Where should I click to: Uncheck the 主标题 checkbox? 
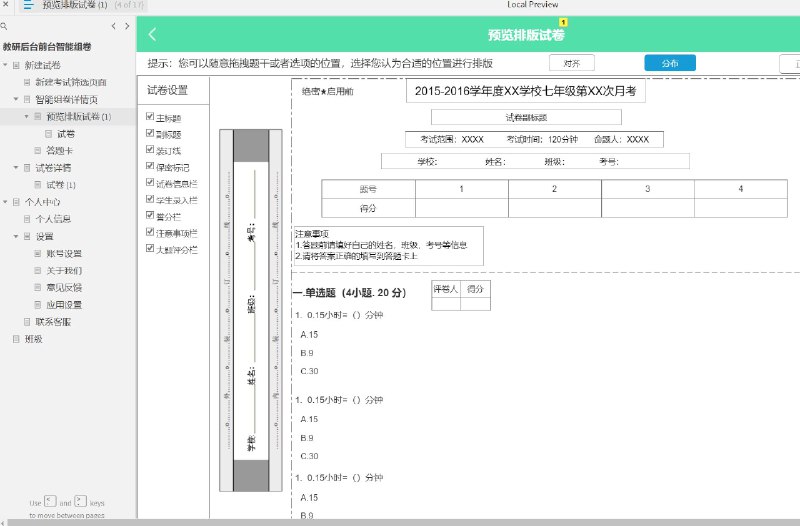point(150,117)
